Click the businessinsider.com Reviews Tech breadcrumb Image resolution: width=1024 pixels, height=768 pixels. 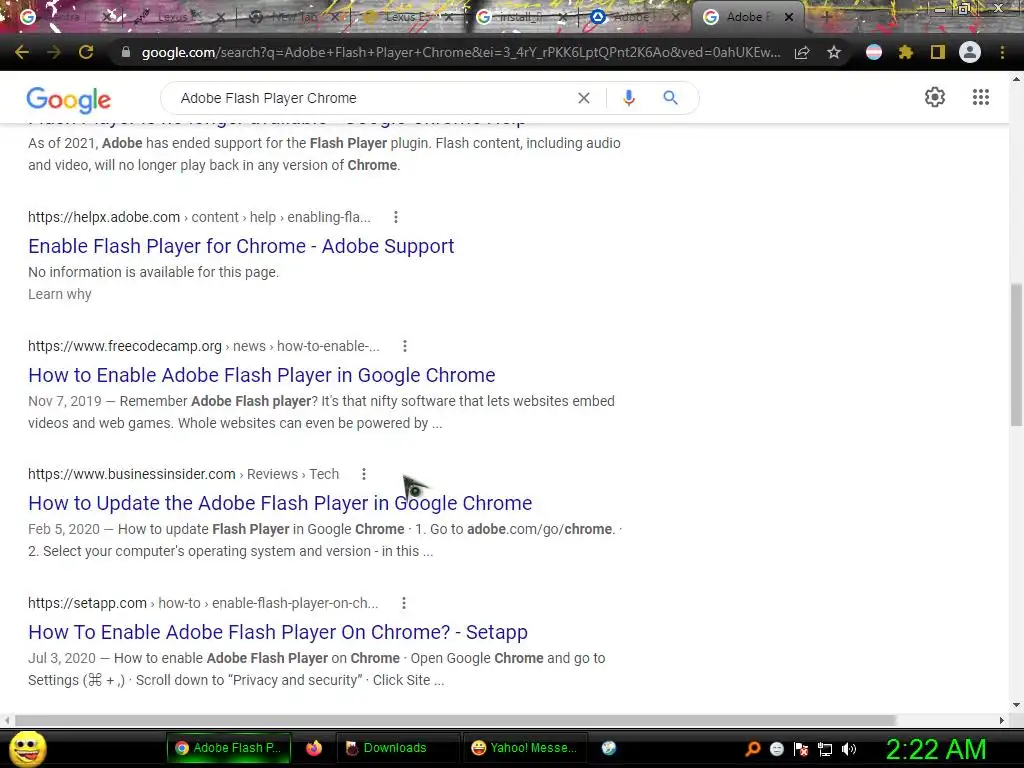(x=184, y=474)
